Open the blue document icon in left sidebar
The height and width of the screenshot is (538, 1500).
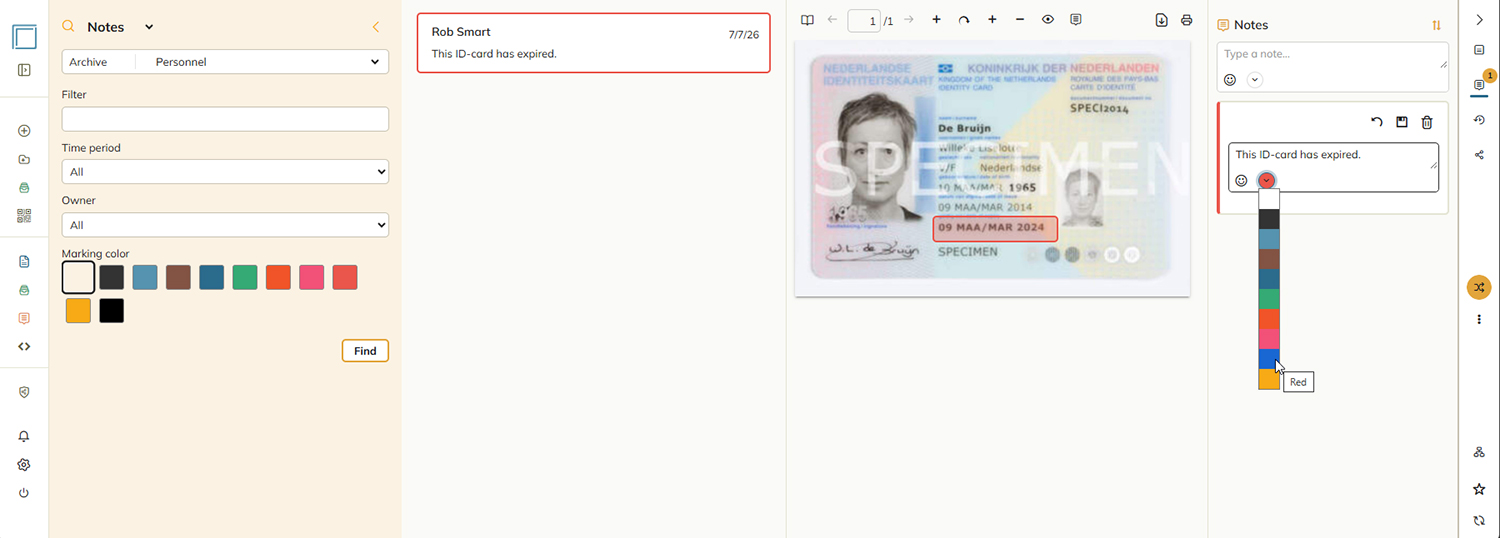click(24, 261)
